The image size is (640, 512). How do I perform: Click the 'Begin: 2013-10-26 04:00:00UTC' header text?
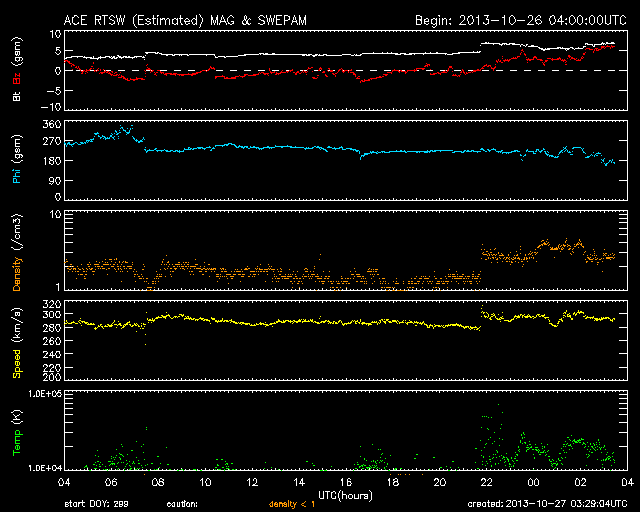[521, 20]
